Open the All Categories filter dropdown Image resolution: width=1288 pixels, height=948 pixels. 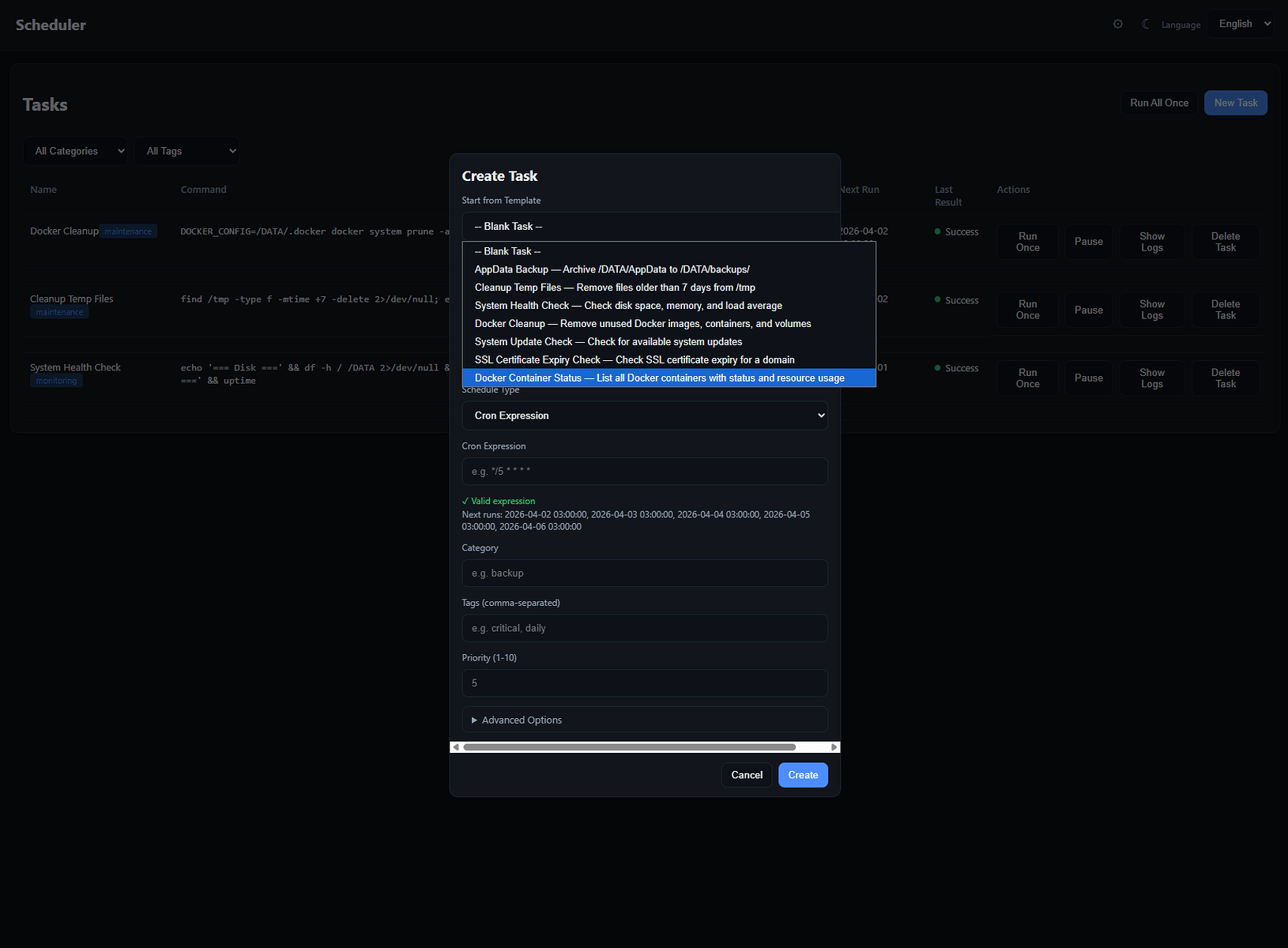click(79, 152)
